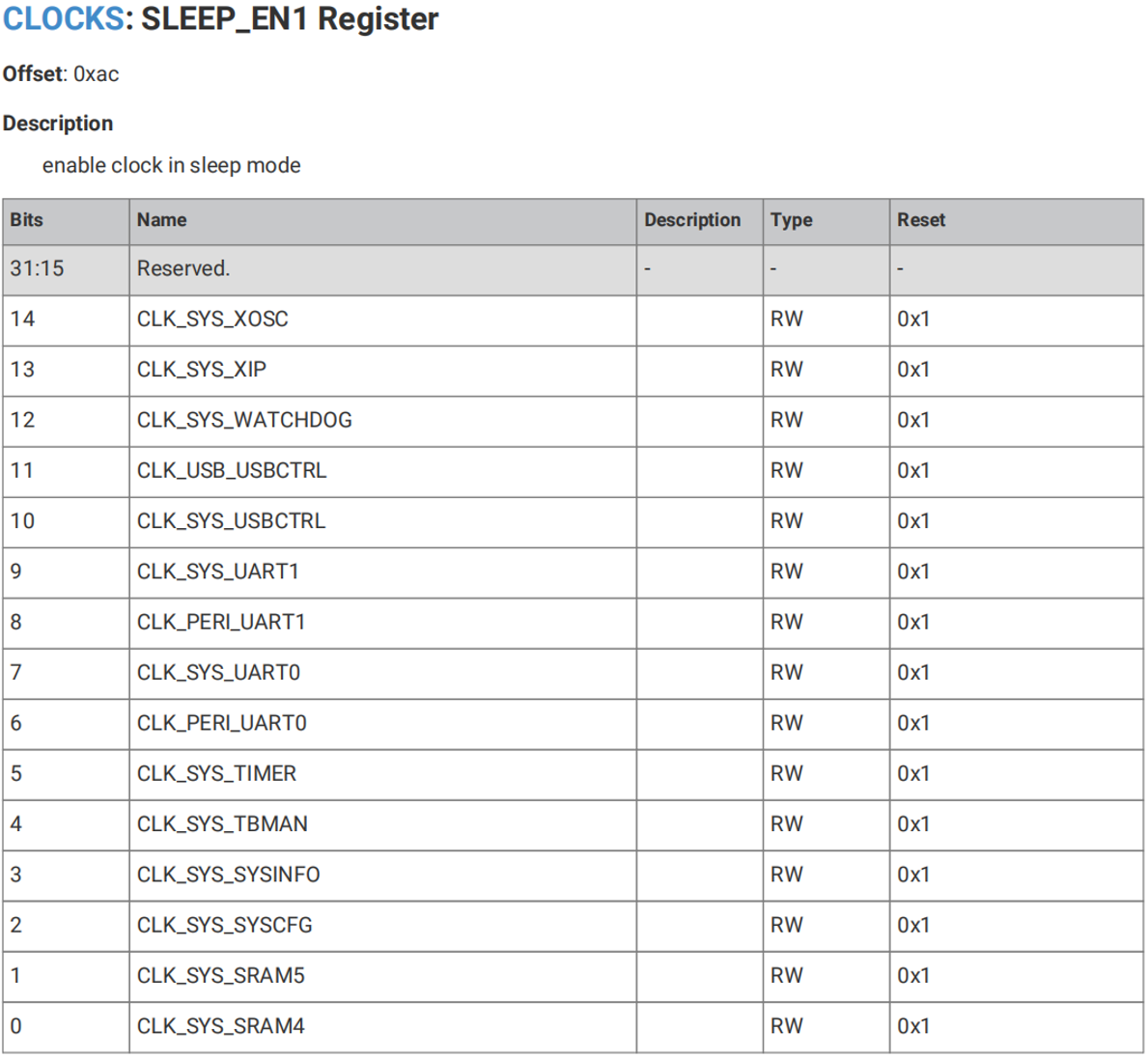
Task: Click the CLK_SYS_TIMER field name
Action: (216, 774)
